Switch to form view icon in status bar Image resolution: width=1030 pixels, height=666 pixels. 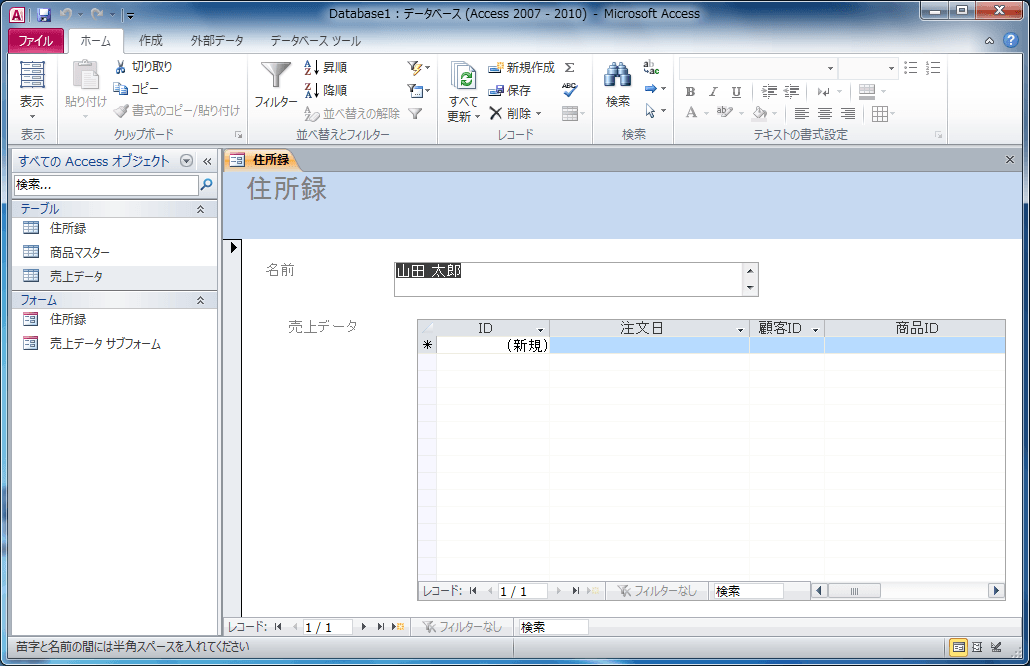(959, 647)
